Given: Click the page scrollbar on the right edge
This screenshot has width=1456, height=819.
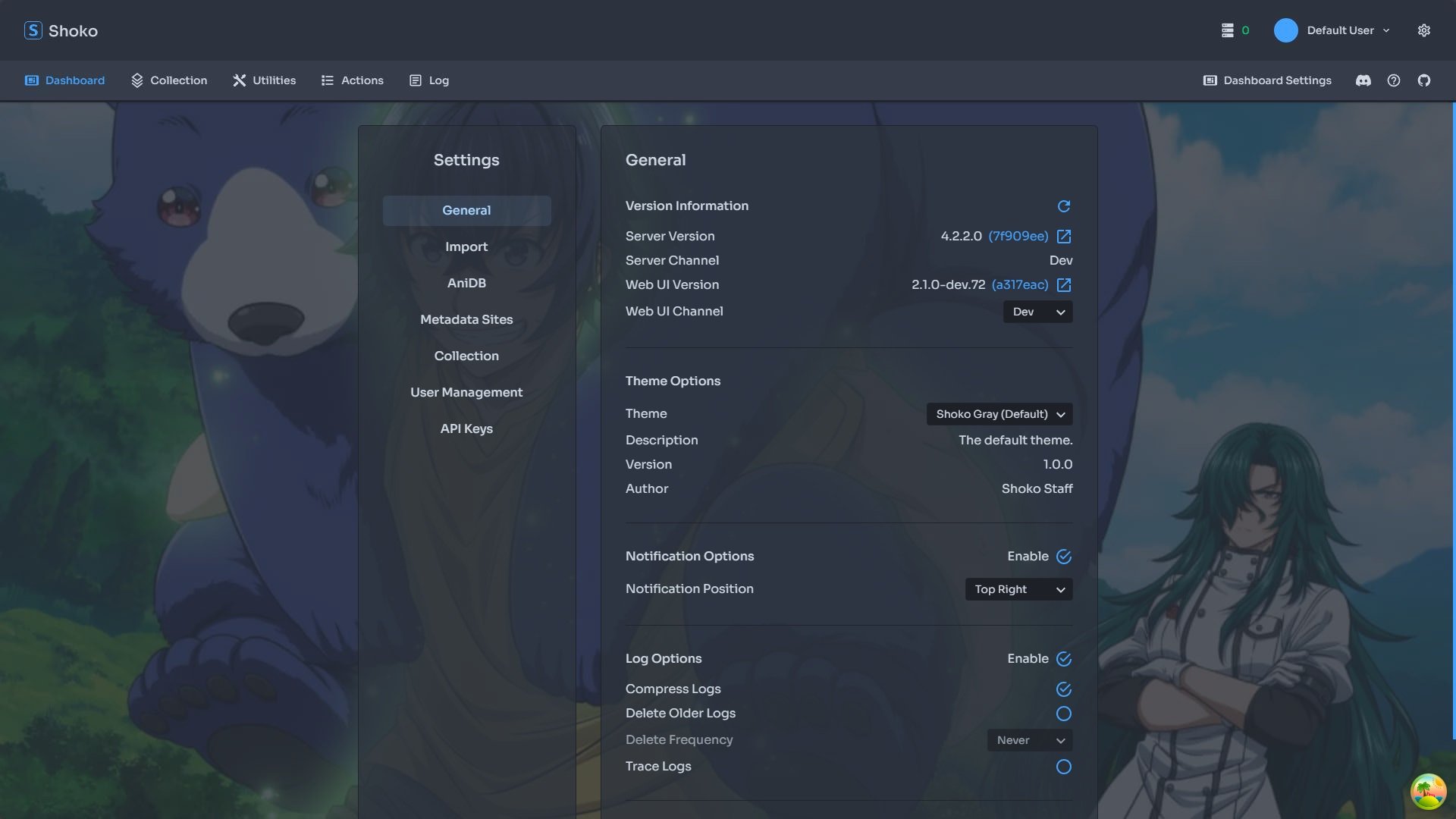Looking at the screenshot, I should click(1453, 421).
